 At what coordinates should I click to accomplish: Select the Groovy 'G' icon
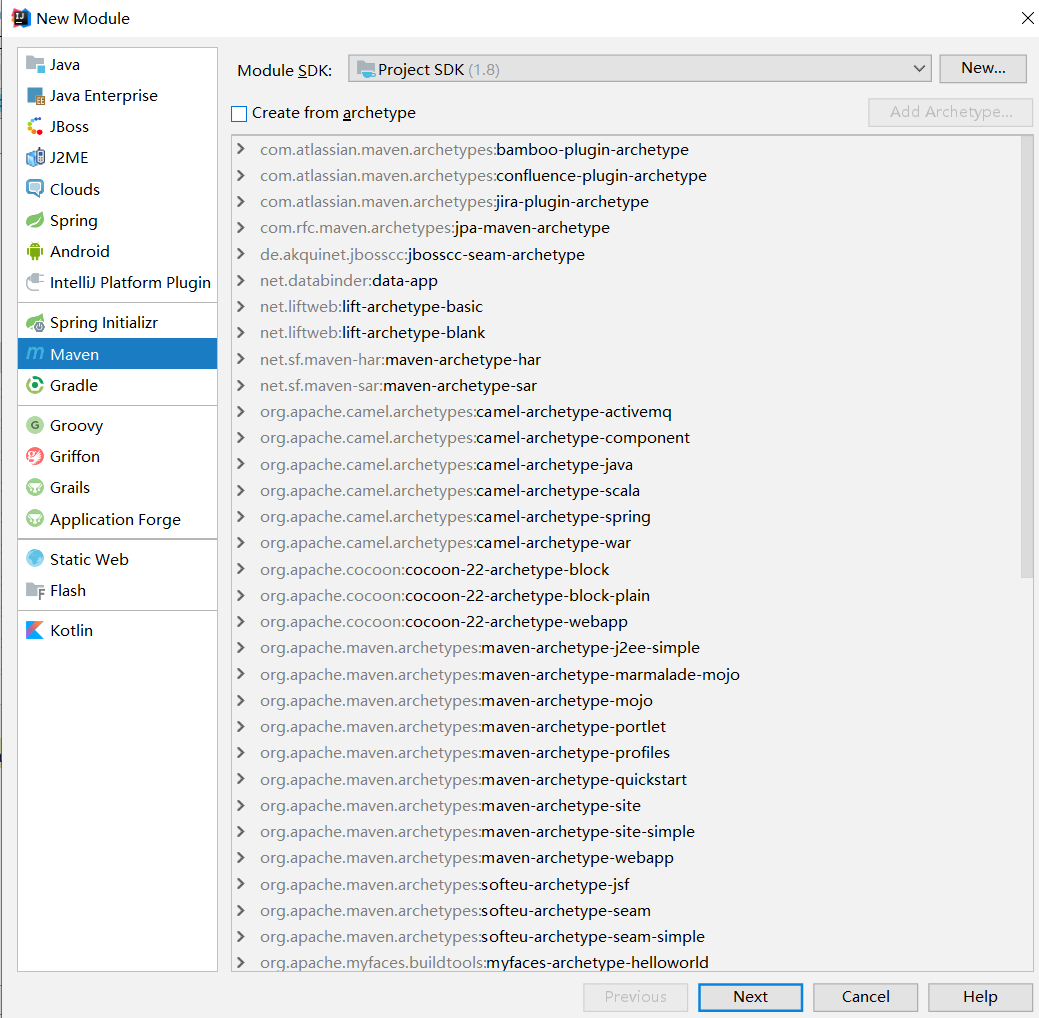[34, 425]
